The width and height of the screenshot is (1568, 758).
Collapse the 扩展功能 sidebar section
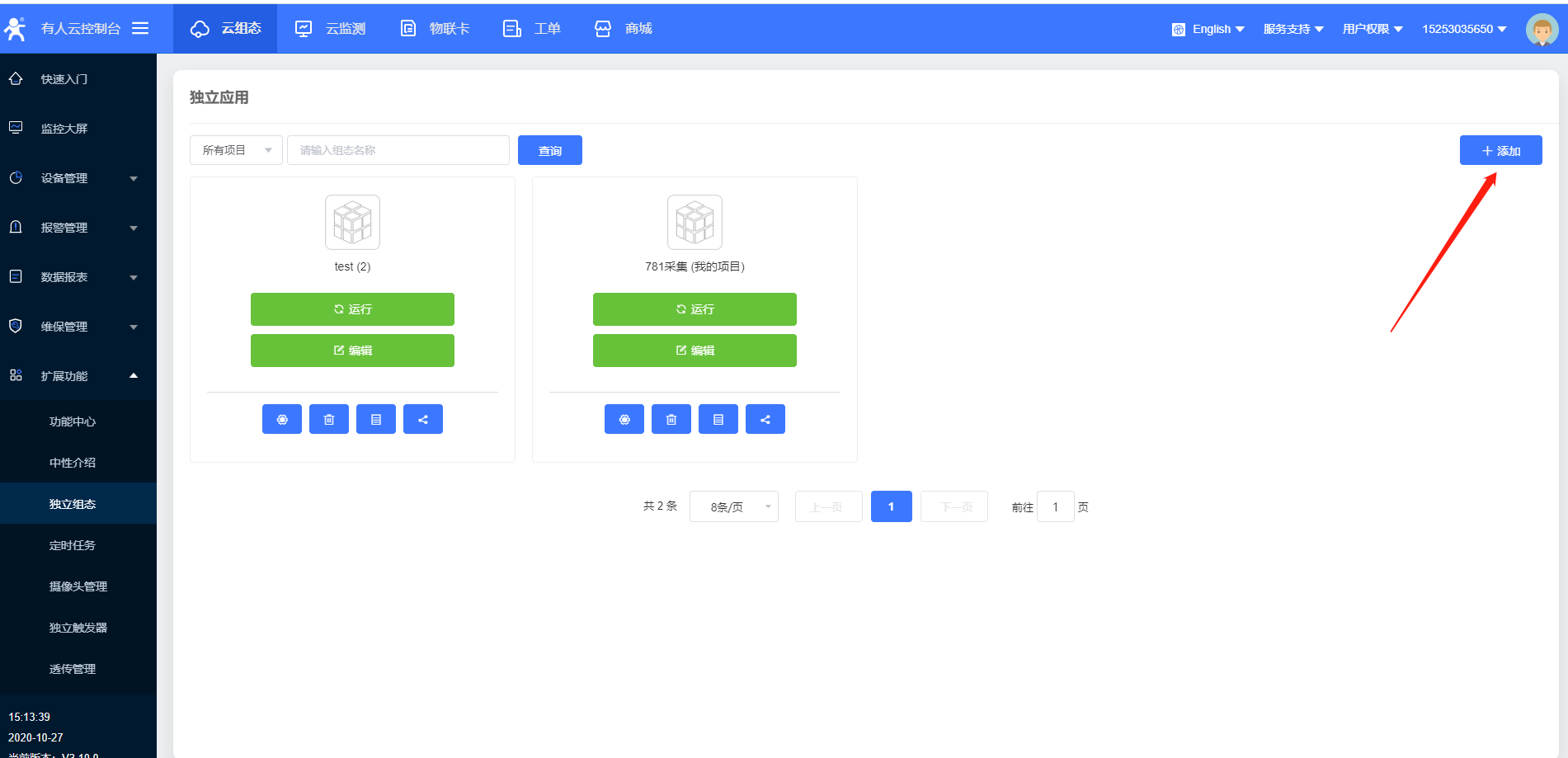[x=78, y=376]
